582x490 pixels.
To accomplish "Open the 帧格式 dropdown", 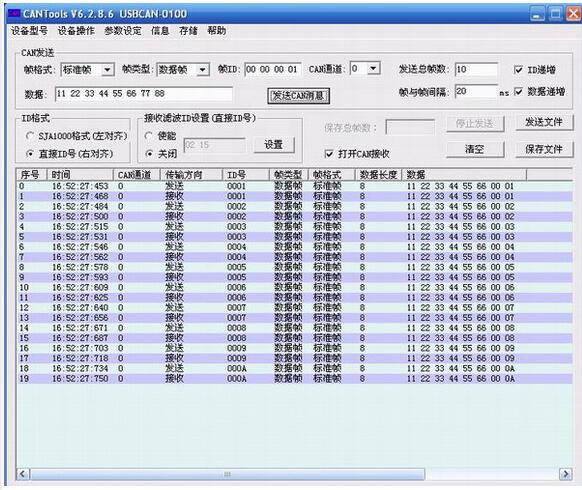I will point(108,70).
